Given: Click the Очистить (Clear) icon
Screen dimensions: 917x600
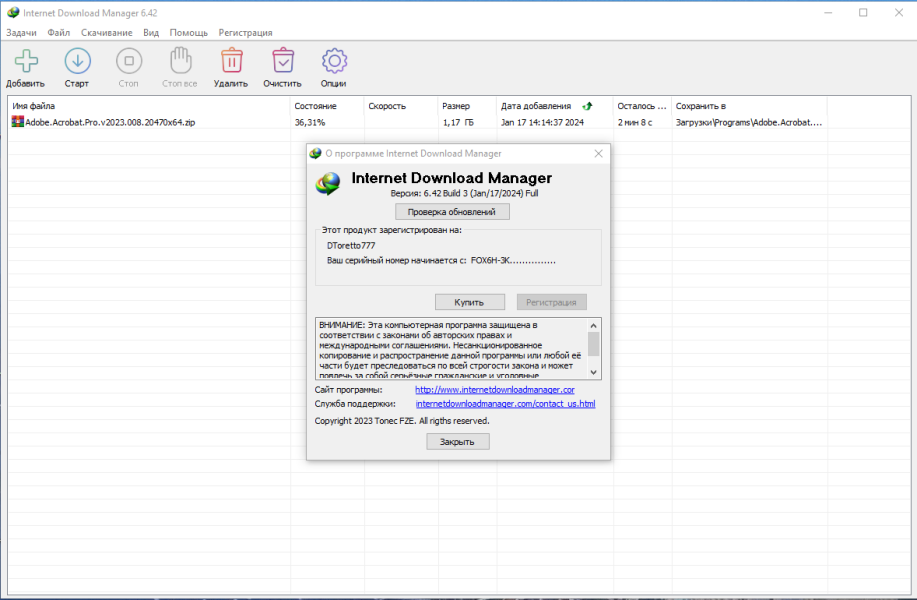Looking at the screenshot, I should click(283, 61).
